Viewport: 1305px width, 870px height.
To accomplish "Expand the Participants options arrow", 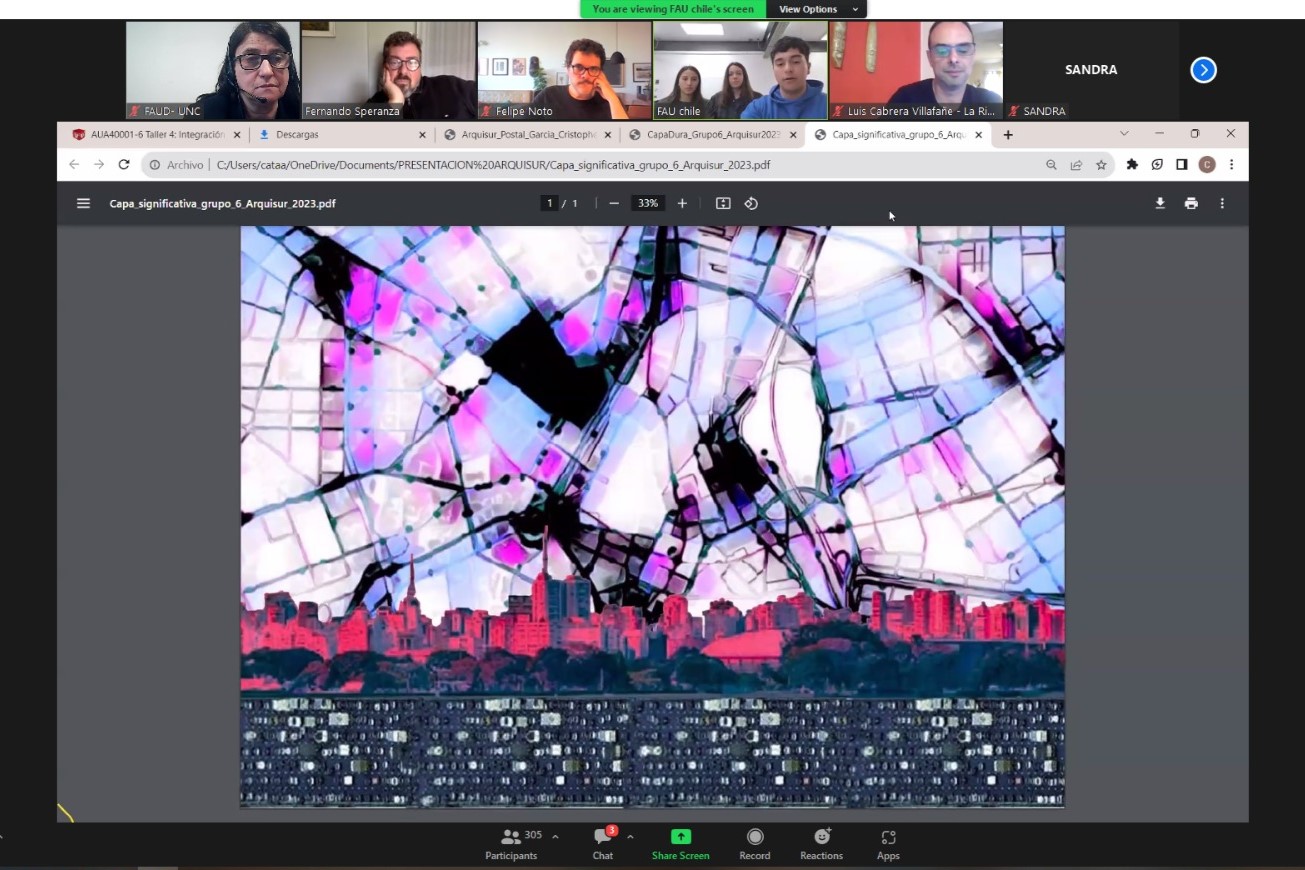I will coord(555,837).
